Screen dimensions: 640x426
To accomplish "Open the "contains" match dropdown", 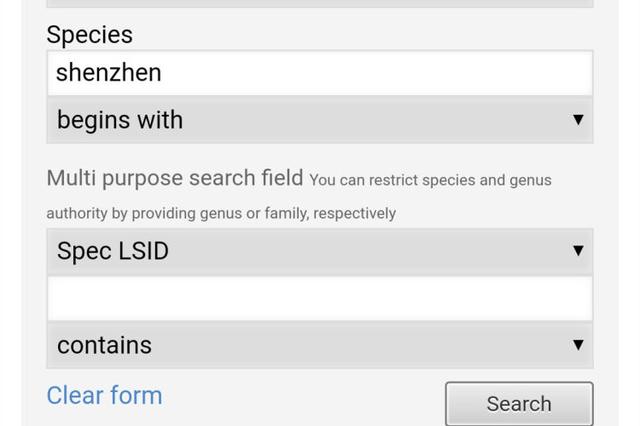I will 319,345.
